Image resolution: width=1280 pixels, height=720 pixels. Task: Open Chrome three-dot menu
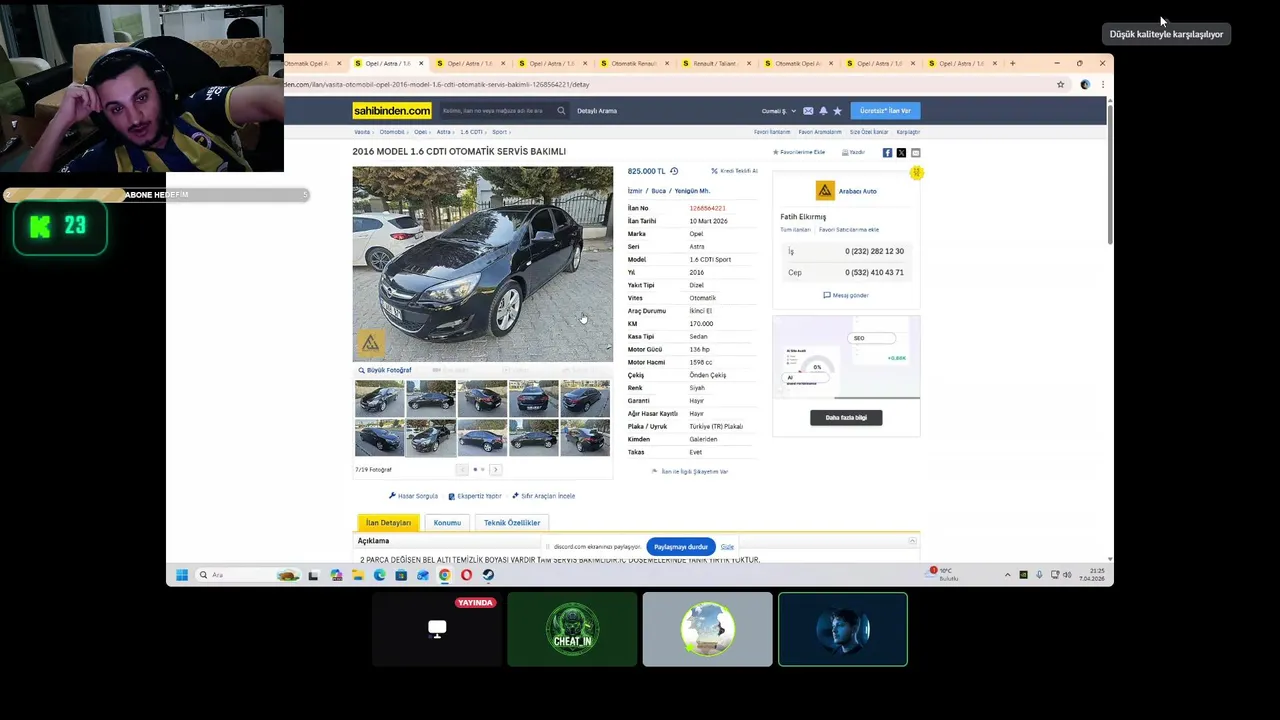(x=1102, y=84)
